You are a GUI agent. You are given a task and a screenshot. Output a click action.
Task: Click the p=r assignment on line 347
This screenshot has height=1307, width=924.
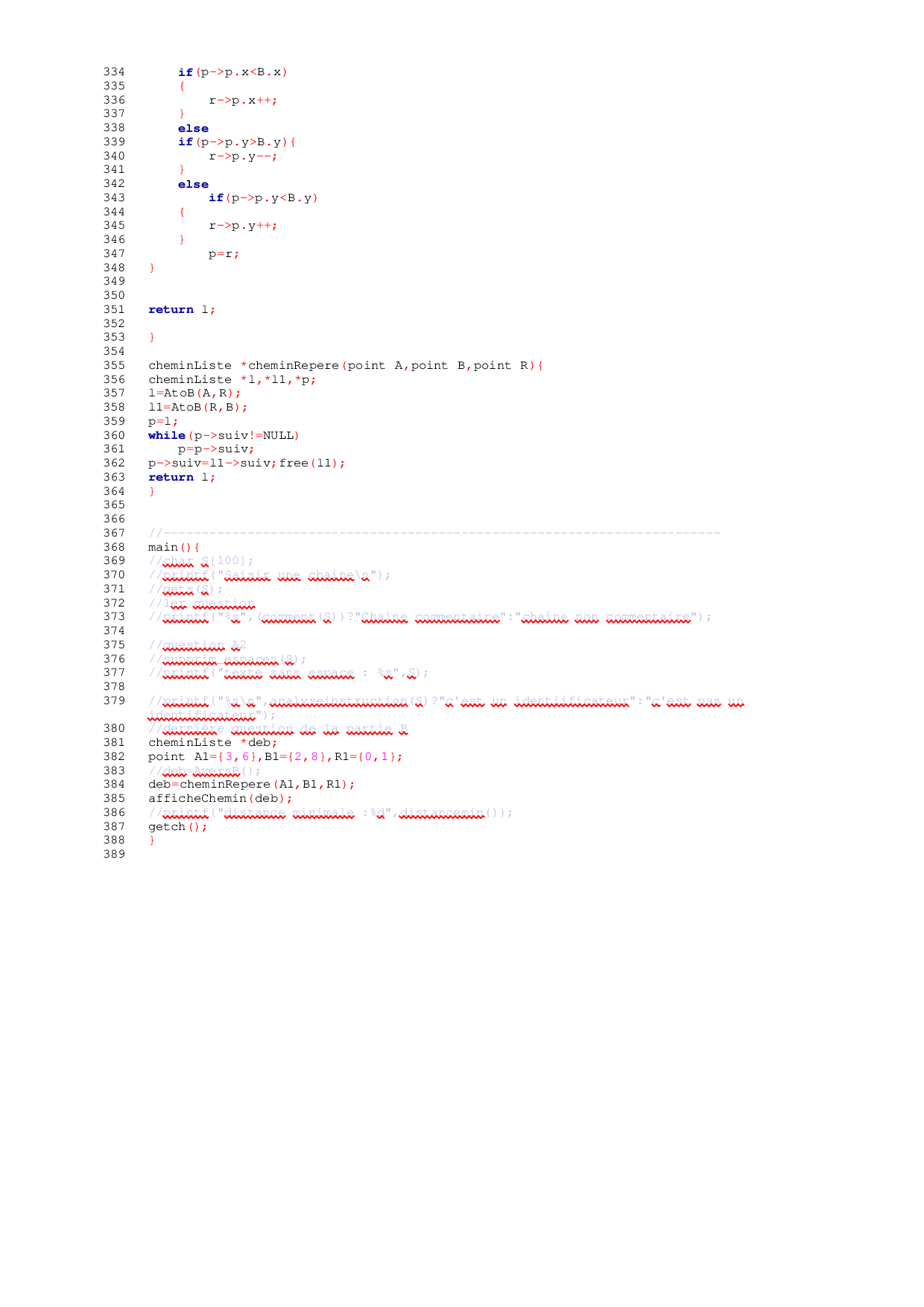224,253
